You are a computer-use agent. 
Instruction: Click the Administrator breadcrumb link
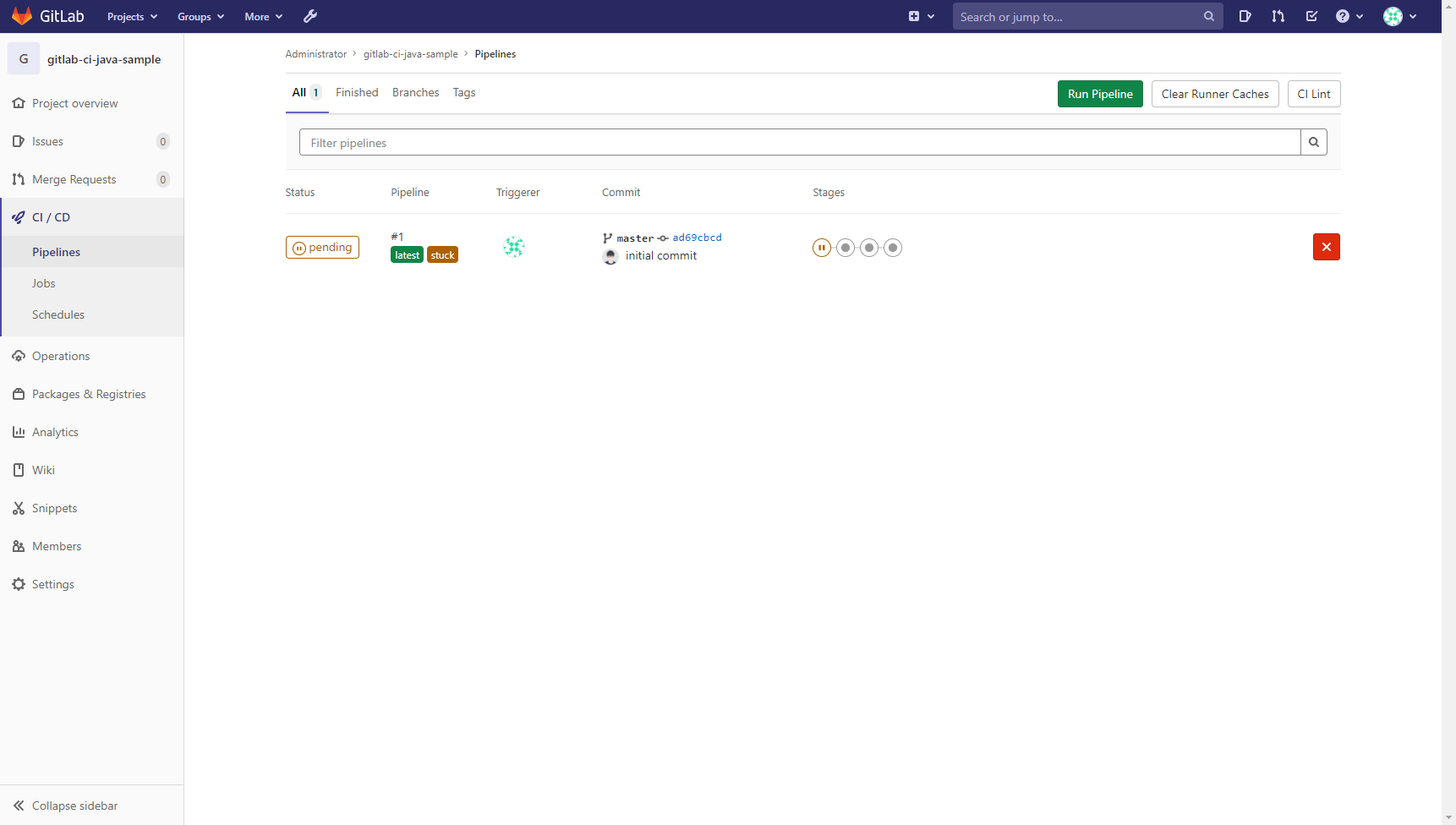pos(316,54)
